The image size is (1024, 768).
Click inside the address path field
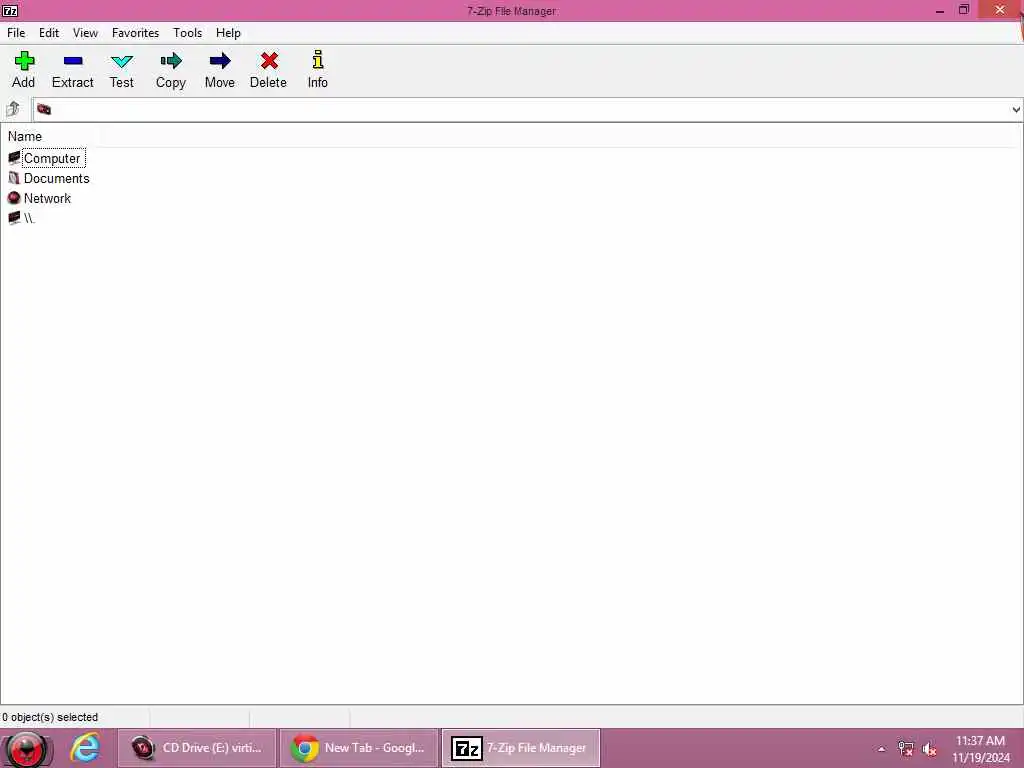(x=522, y=110)
